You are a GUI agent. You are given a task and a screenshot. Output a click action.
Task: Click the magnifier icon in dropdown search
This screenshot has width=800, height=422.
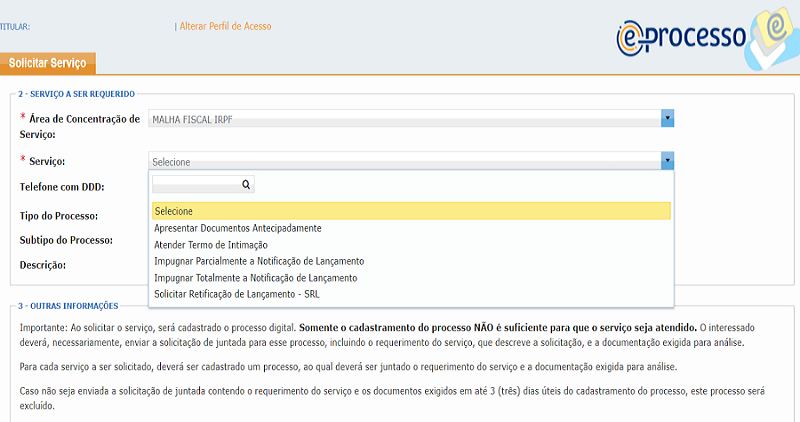click(x=246, y=184)
